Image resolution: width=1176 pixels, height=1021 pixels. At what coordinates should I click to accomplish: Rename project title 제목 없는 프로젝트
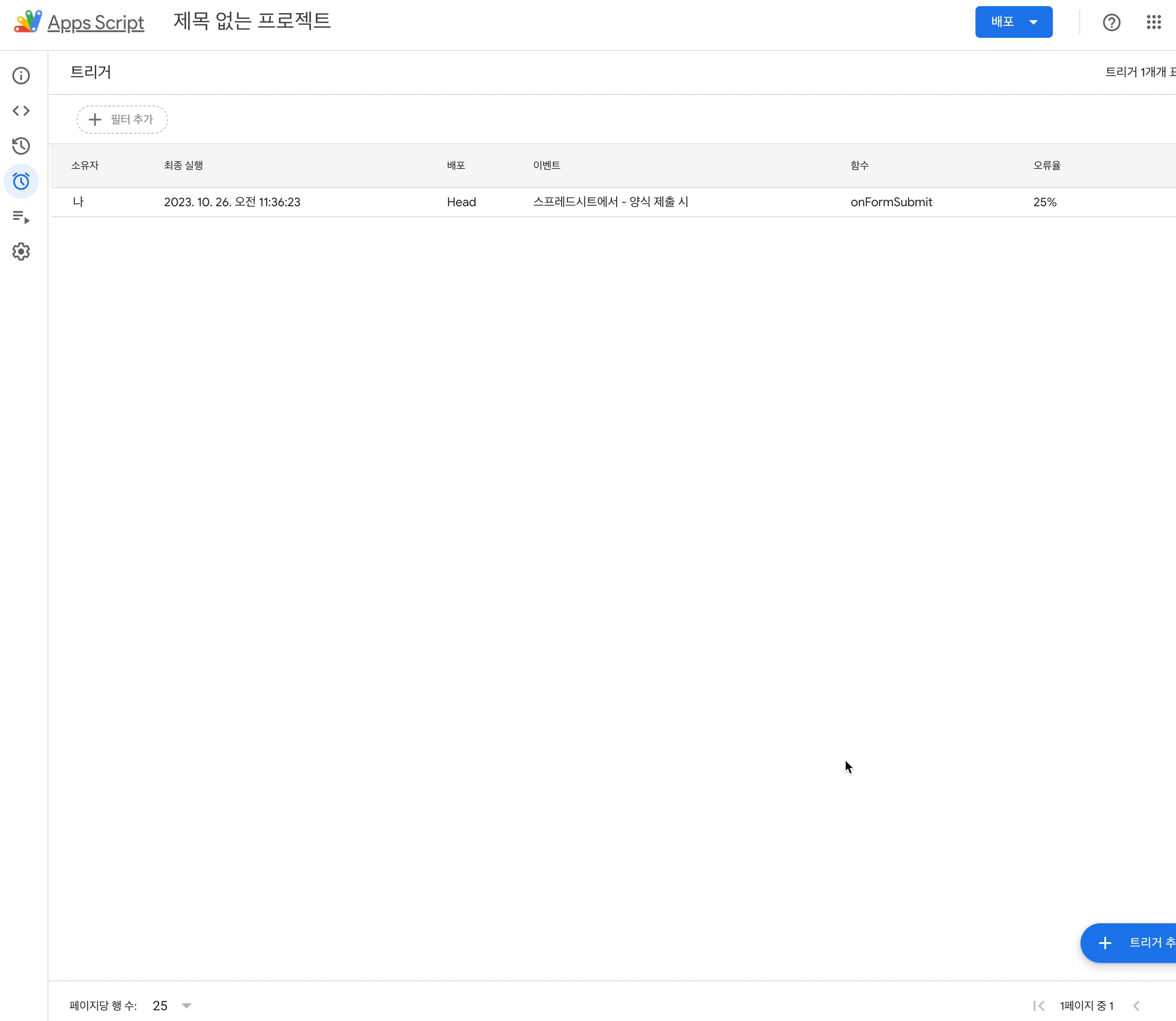click(252, 21)
